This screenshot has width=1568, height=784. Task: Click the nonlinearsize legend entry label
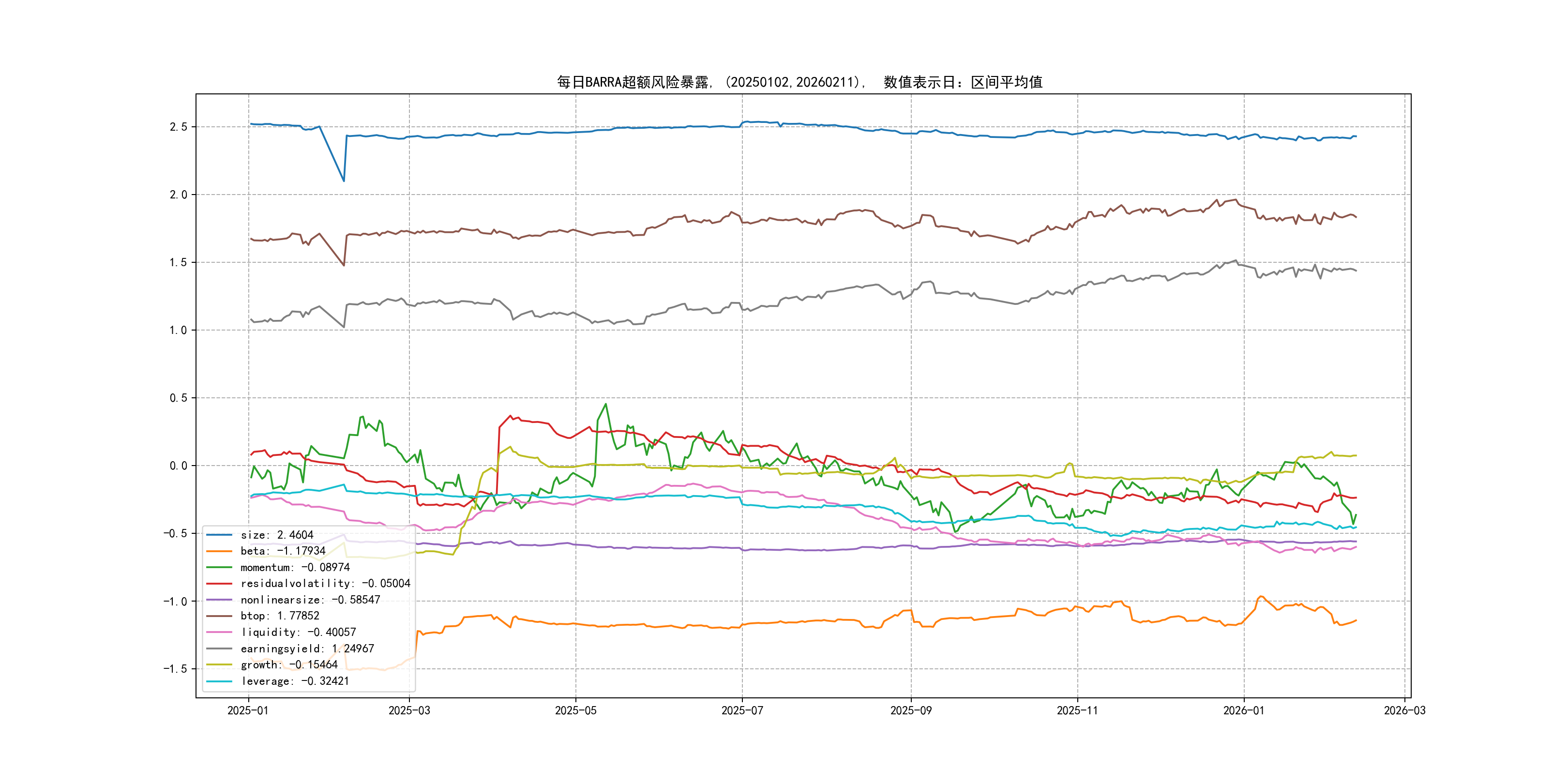[x=310, y=600]
